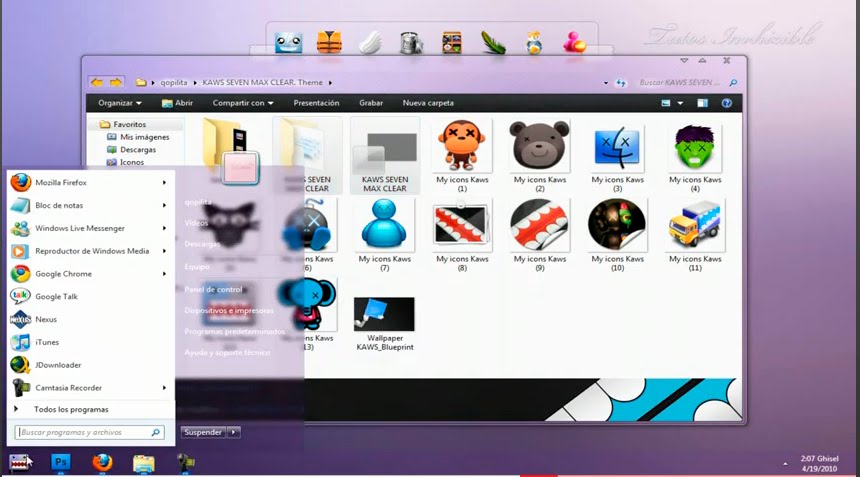Select Descargas in the navigation pane
Image resolution: width=860 pixels, height=477 pixels.
pos(138,150)
